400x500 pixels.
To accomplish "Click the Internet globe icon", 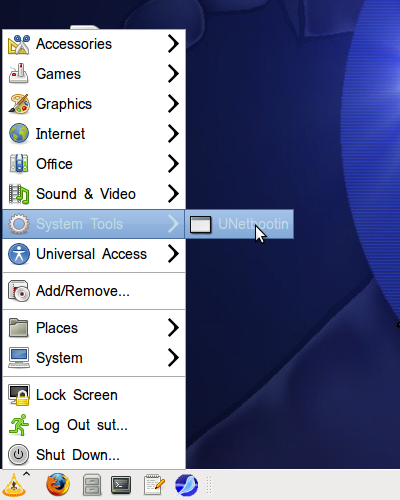I will pos(19,133).
